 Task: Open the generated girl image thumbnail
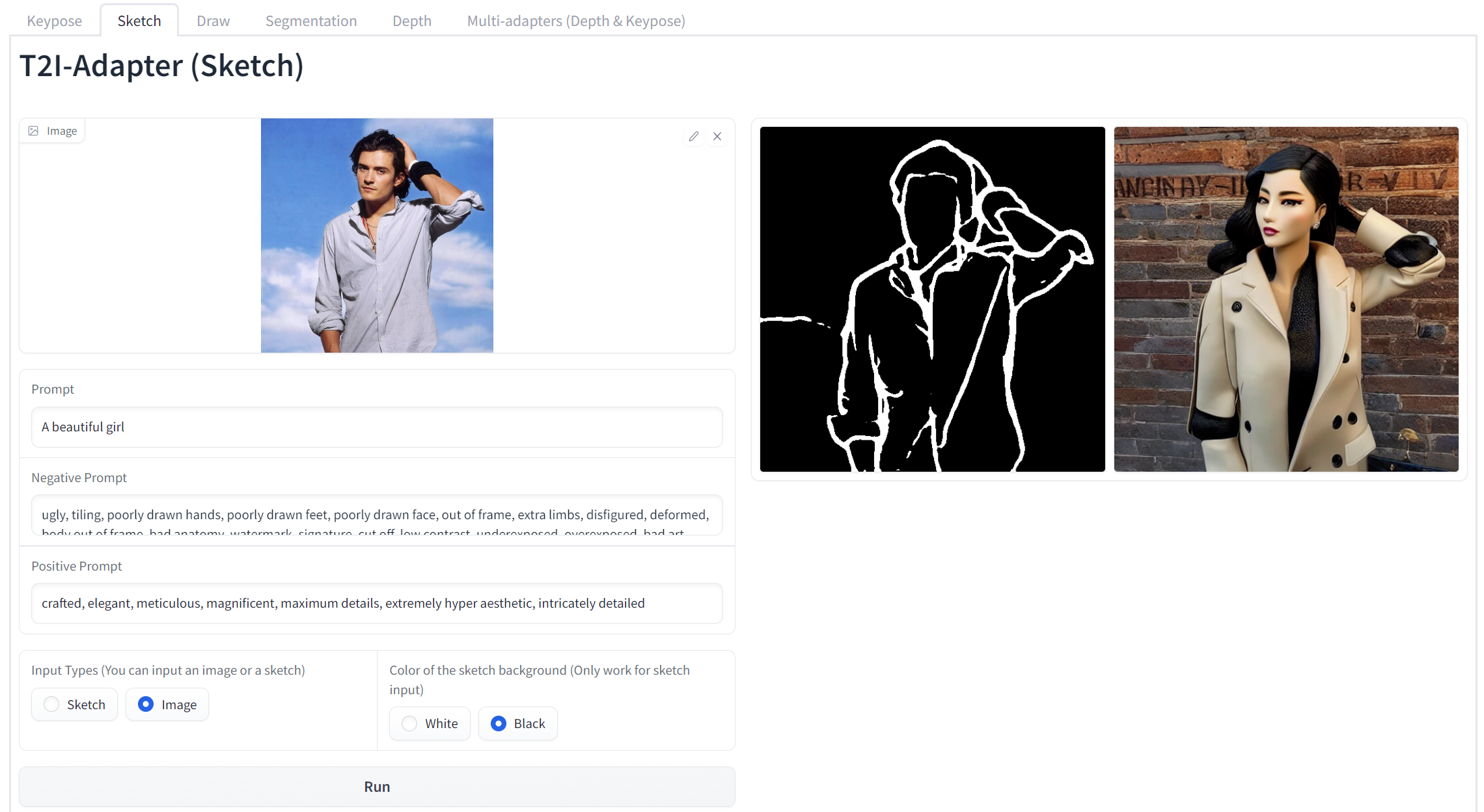[1285, 299]
